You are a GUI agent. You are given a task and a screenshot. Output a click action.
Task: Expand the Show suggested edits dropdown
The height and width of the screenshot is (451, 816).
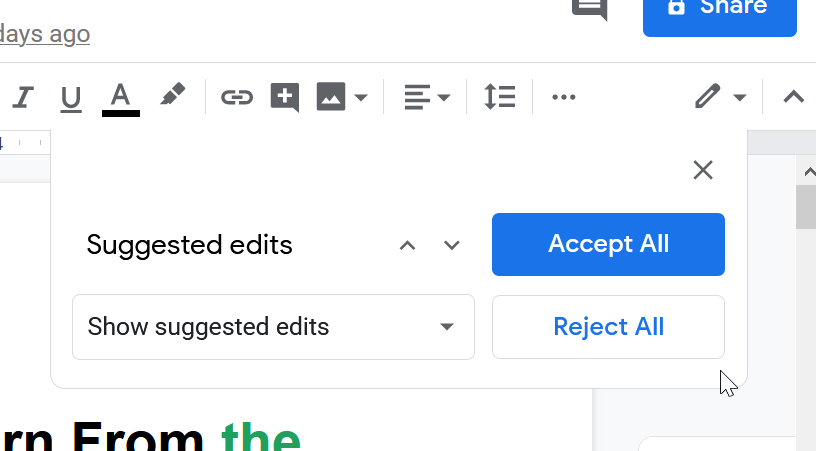(x=273, y=327)
